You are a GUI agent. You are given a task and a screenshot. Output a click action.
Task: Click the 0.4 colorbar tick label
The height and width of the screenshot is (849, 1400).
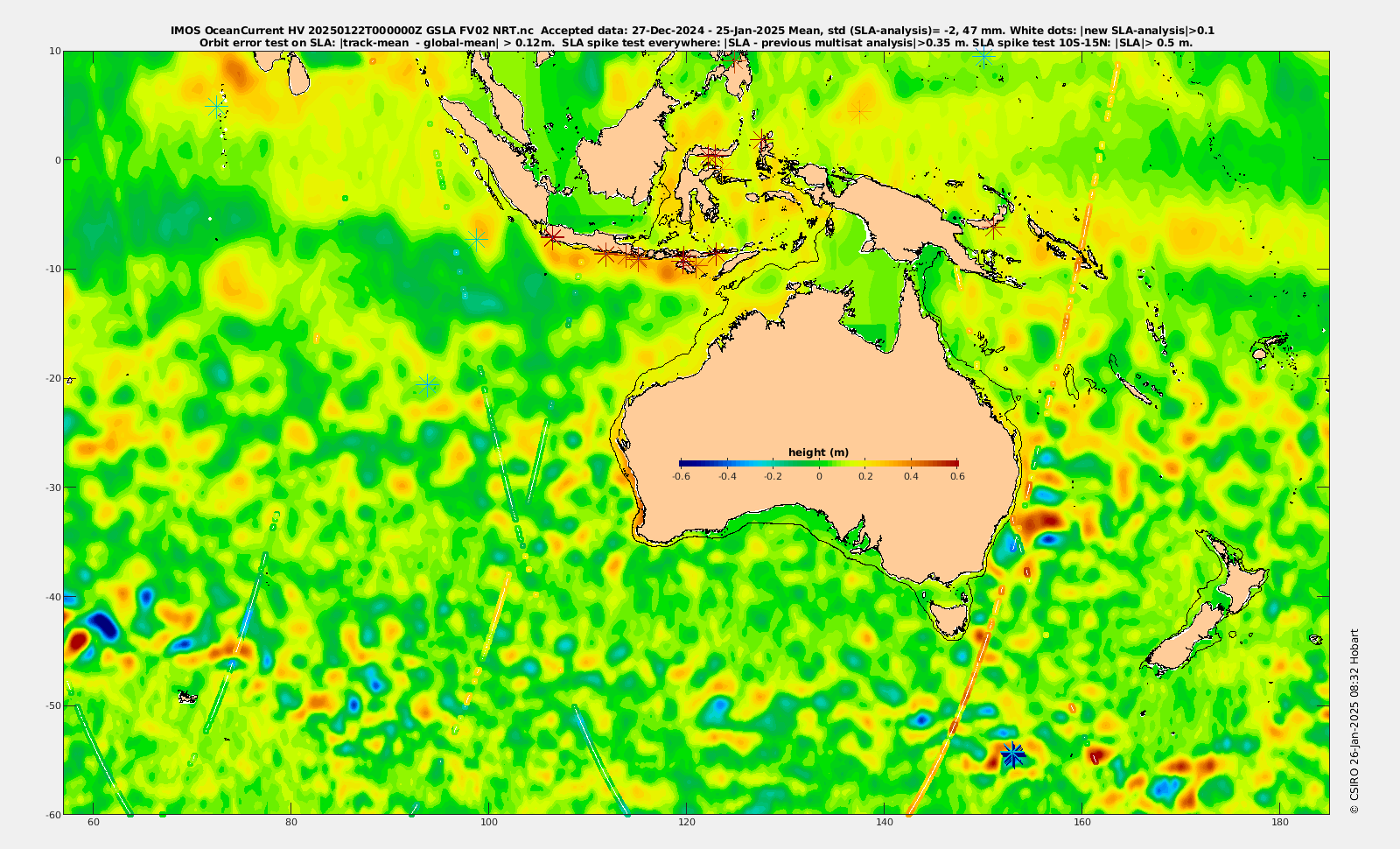(912, 476)
